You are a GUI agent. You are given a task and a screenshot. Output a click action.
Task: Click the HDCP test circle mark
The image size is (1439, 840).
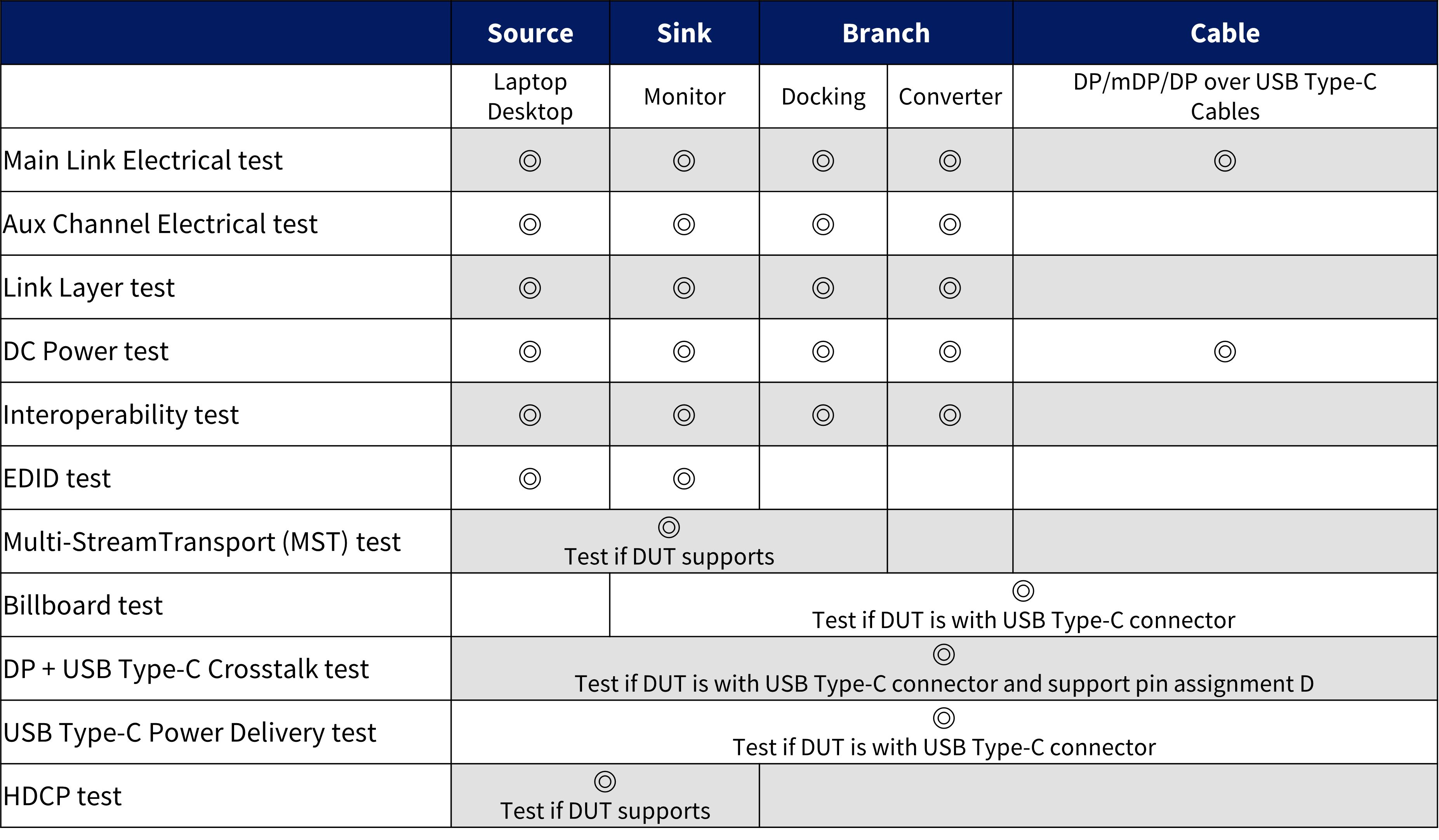tap(605, 781)
